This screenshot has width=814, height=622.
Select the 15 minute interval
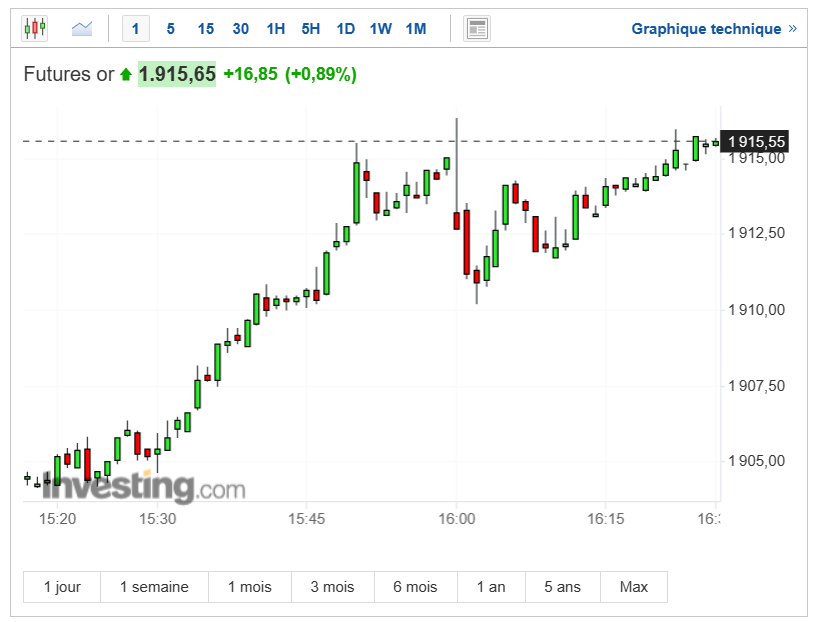pyautogui.click(x=206, y=29)
